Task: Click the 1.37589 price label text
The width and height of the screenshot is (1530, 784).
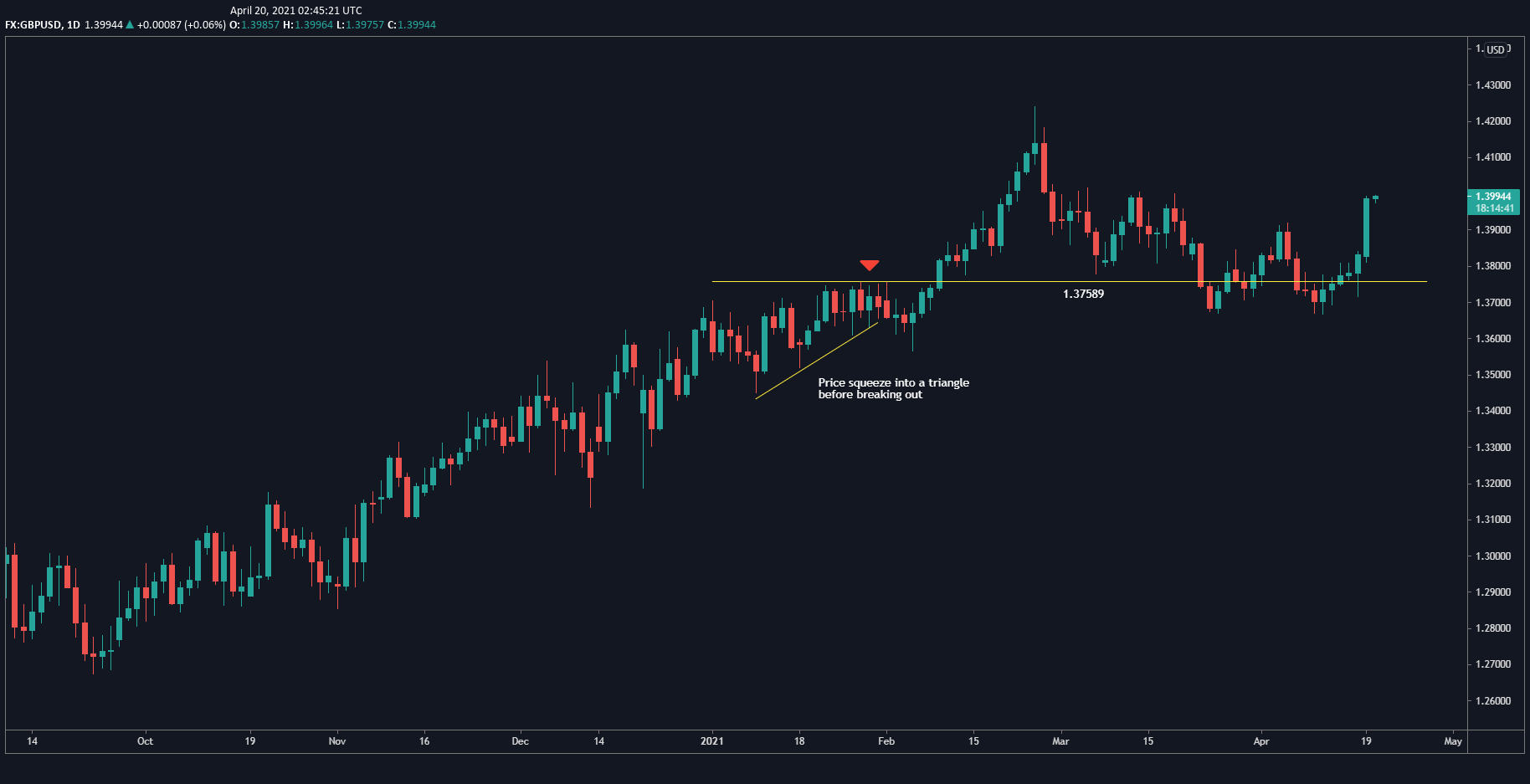Action: [x=1083, y=294]
